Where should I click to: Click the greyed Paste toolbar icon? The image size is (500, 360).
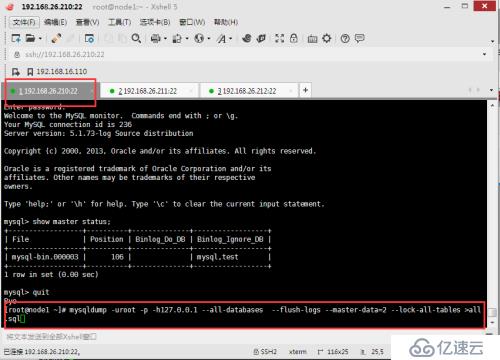tap(122, 39)
